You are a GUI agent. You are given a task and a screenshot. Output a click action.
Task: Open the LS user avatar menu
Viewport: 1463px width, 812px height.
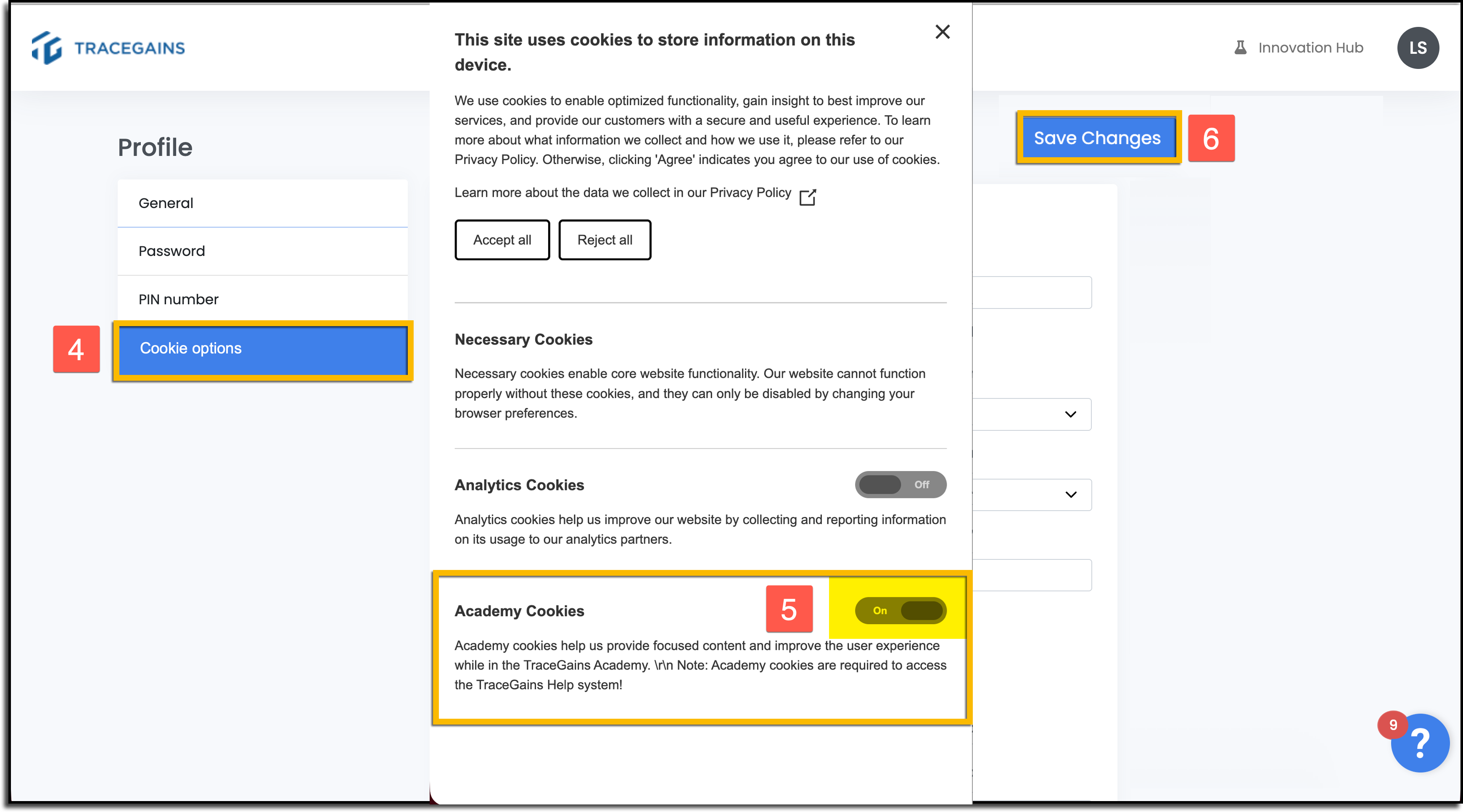(x=1418, y=47)
